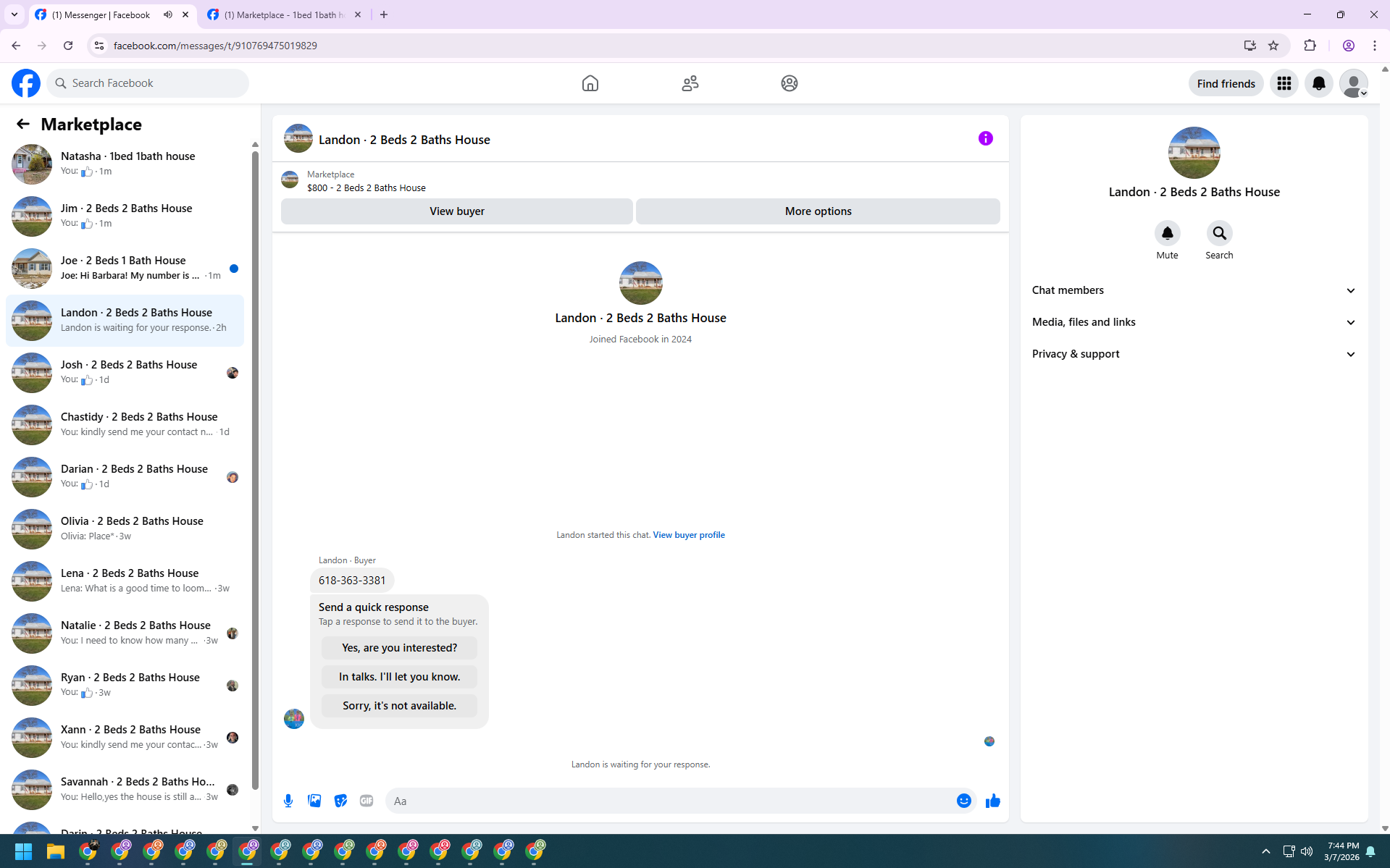
Task: Open a new browser tab
Action: click(x=384, y=14)
